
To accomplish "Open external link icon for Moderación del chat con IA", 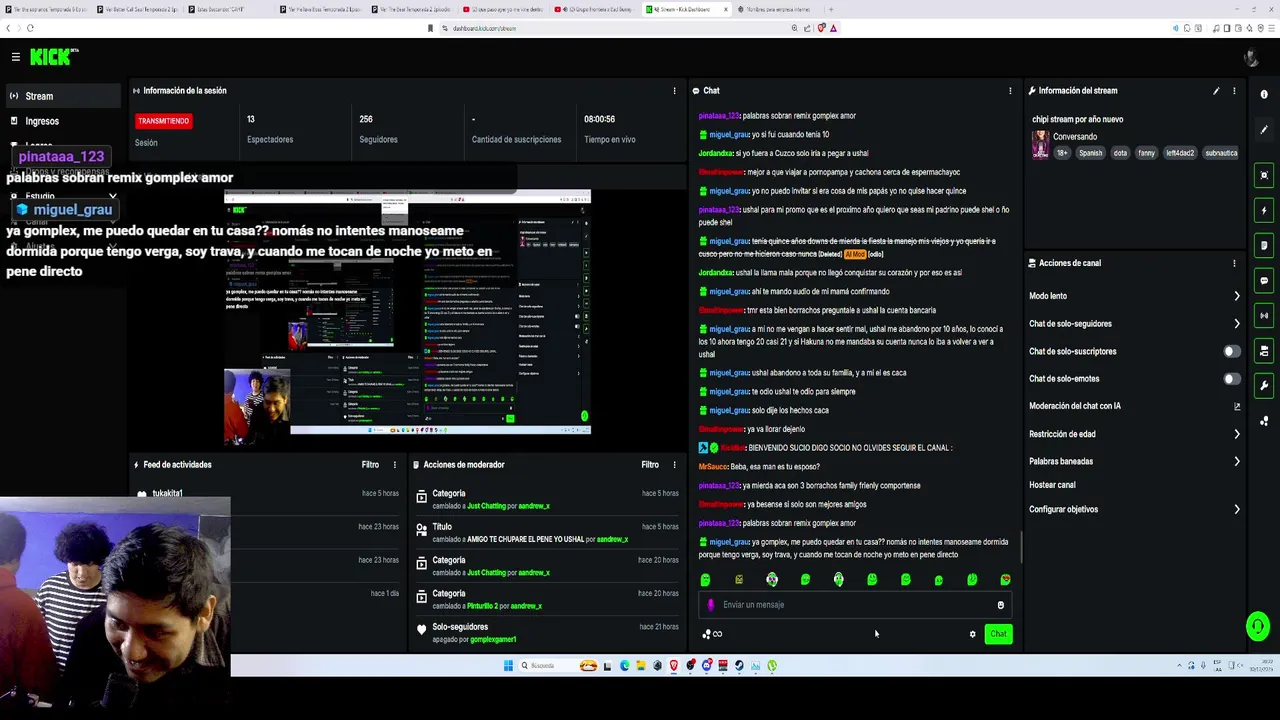I will [x=1237, y=407].
